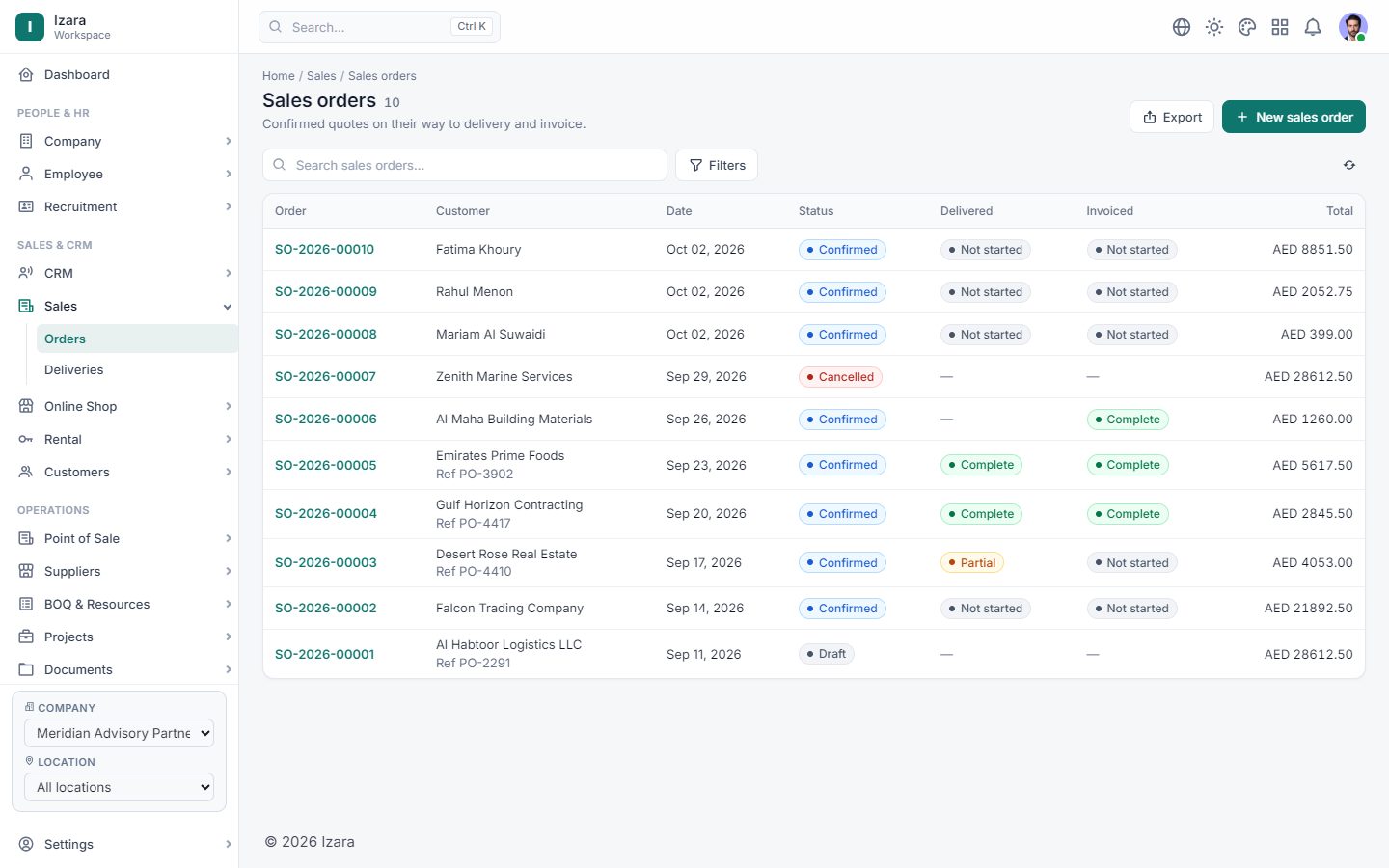Open order SO-2026-00007
Image resolution: width=1389 pixels, height=868 pixels.
(x=325, y=376)
